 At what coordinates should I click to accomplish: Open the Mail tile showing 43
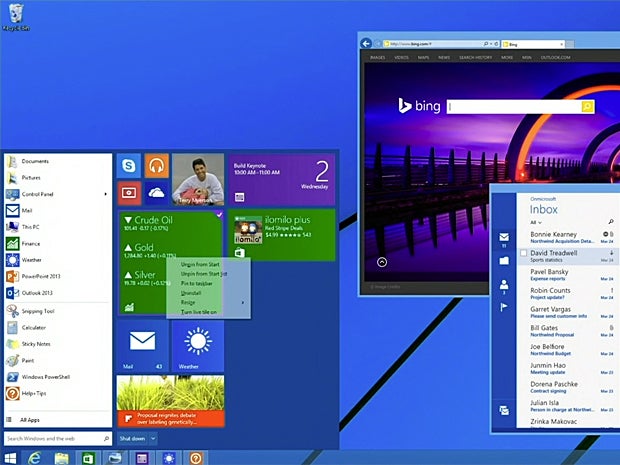(143, 346)
